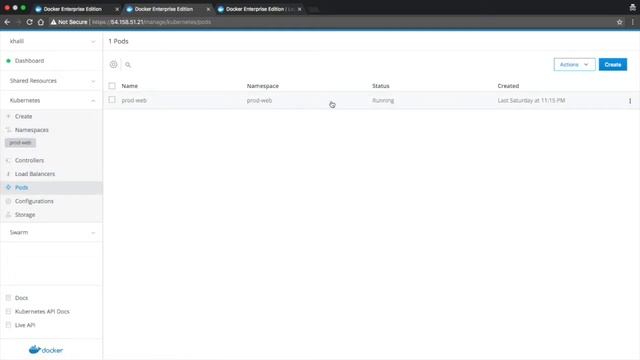The width and height of the screenshot is (640, 360).
Task: Close the second Docker Enterprise Edition tab
Action: pyautogui.click(x=208, y=9)
